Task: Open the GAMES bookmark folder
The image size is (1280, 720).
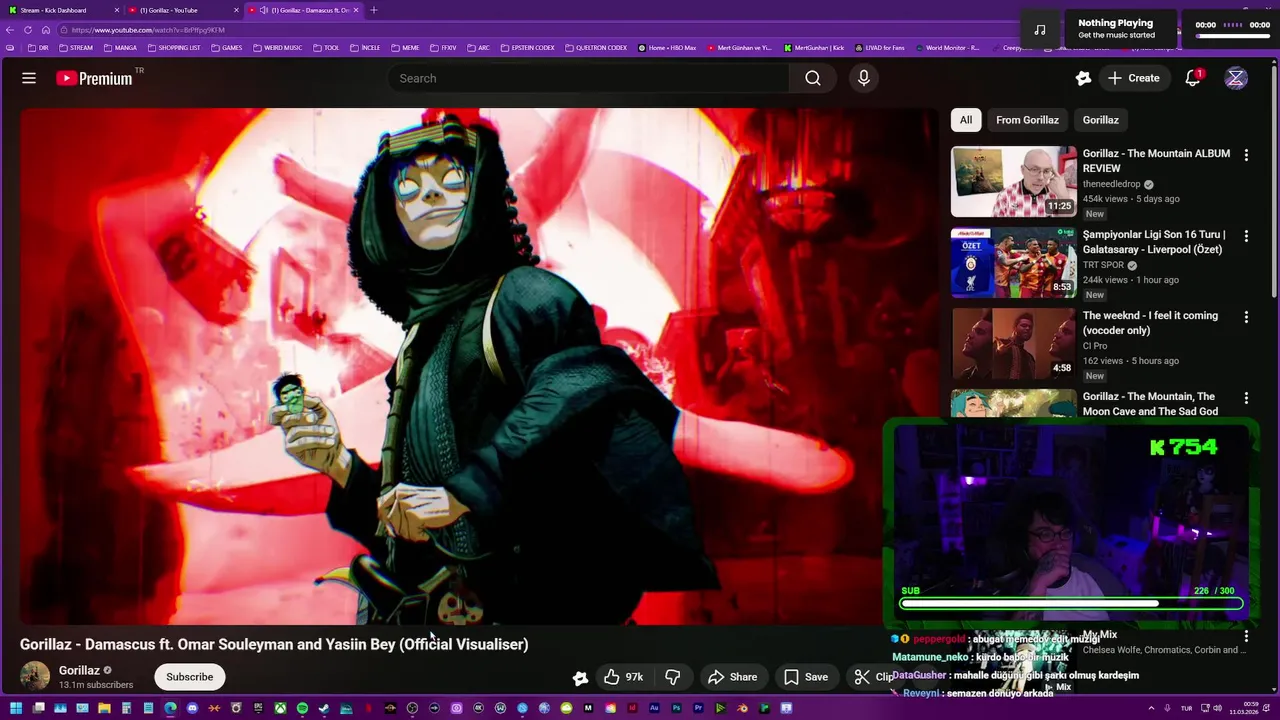Action: pyautogui.click(x=226, y=48)
